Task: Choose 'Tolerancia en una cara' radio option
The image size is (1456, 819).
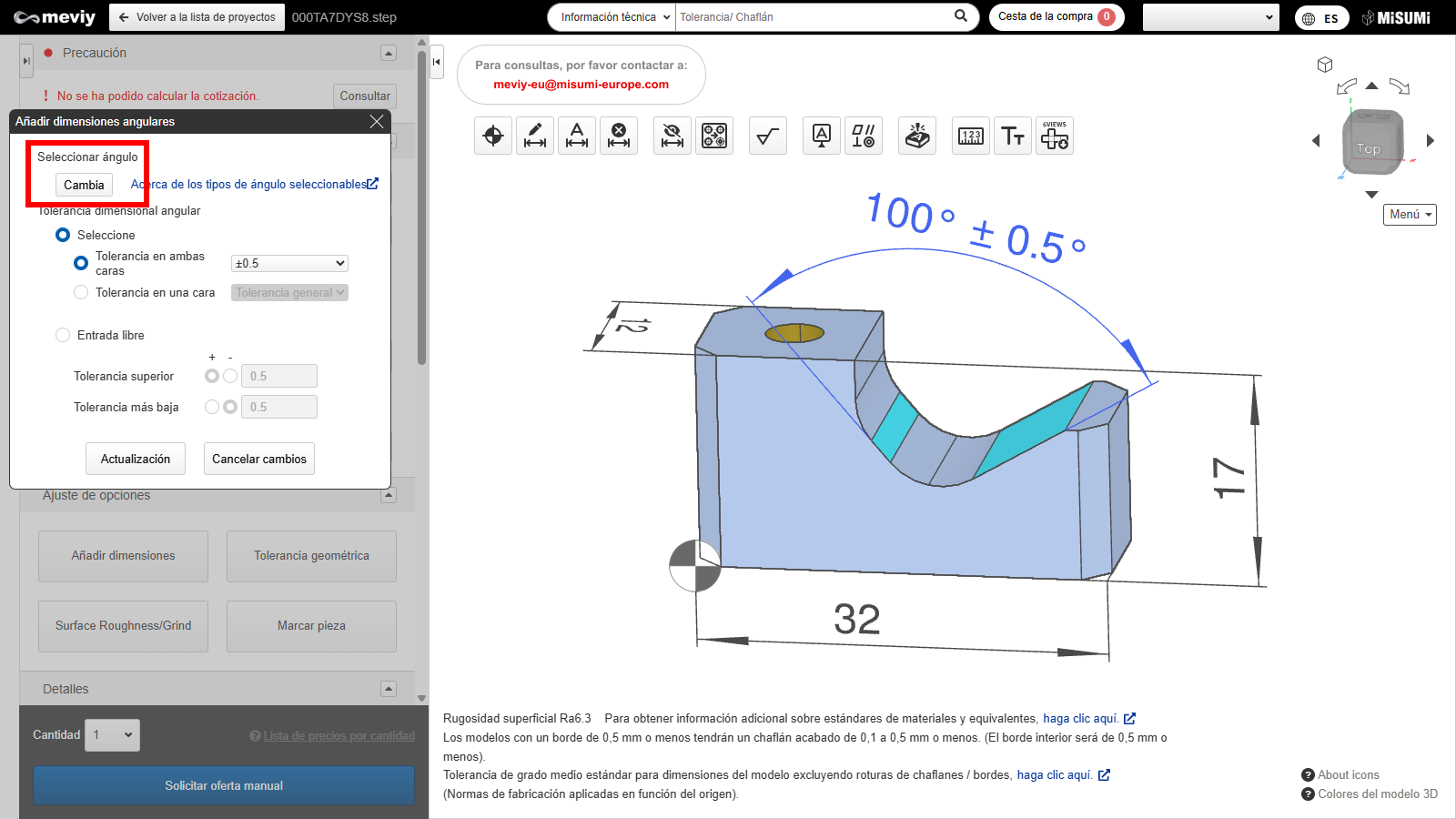Action: click(81, 292)
